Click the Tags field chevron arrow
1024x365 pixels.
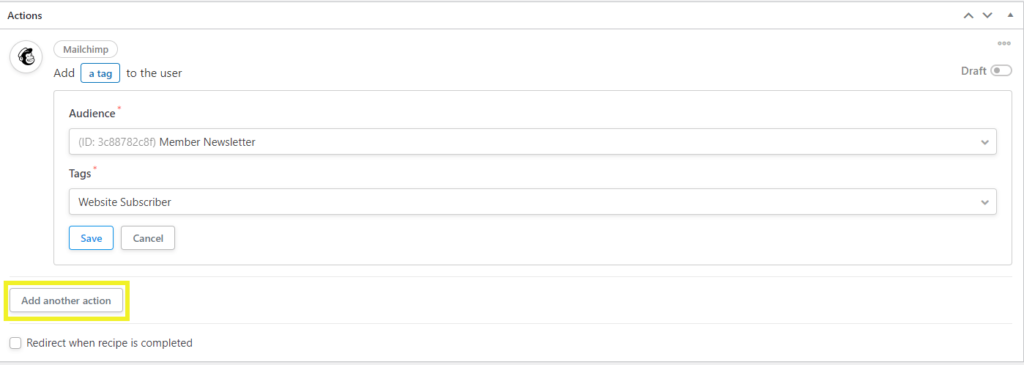[x=985, y=202]
